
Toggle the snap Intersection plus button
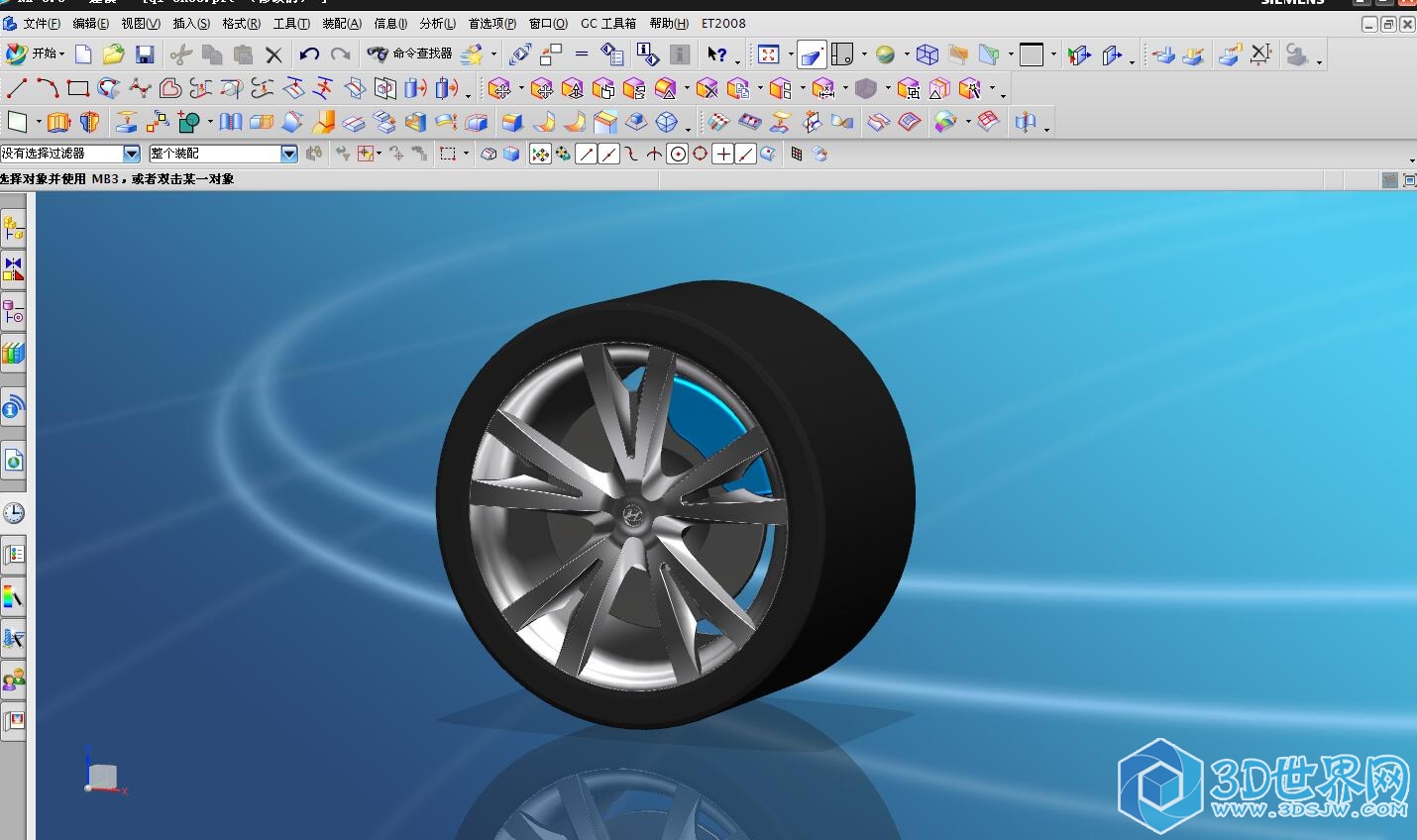(723, 154)
